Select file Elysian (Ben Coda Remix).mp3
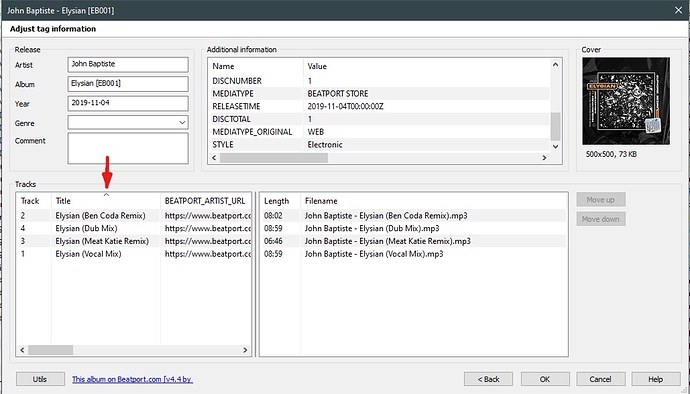690x394 pixels. click(386, 216)
